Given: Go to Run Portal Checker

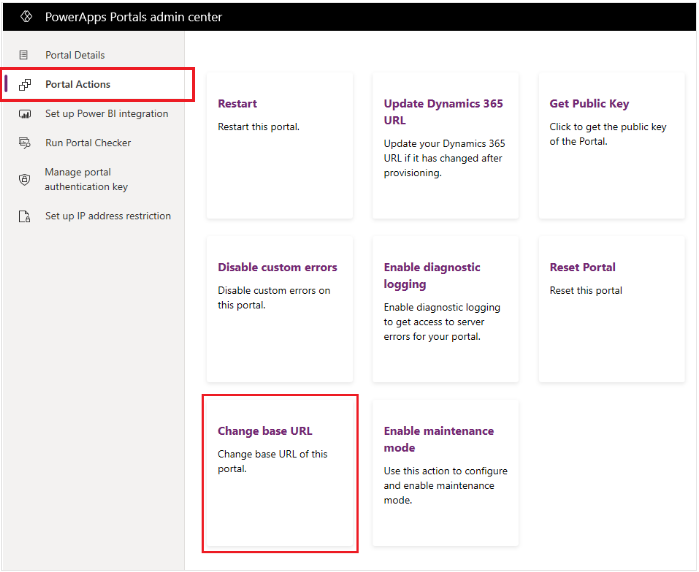Looking at the screenshot, I should coord(88,143).
